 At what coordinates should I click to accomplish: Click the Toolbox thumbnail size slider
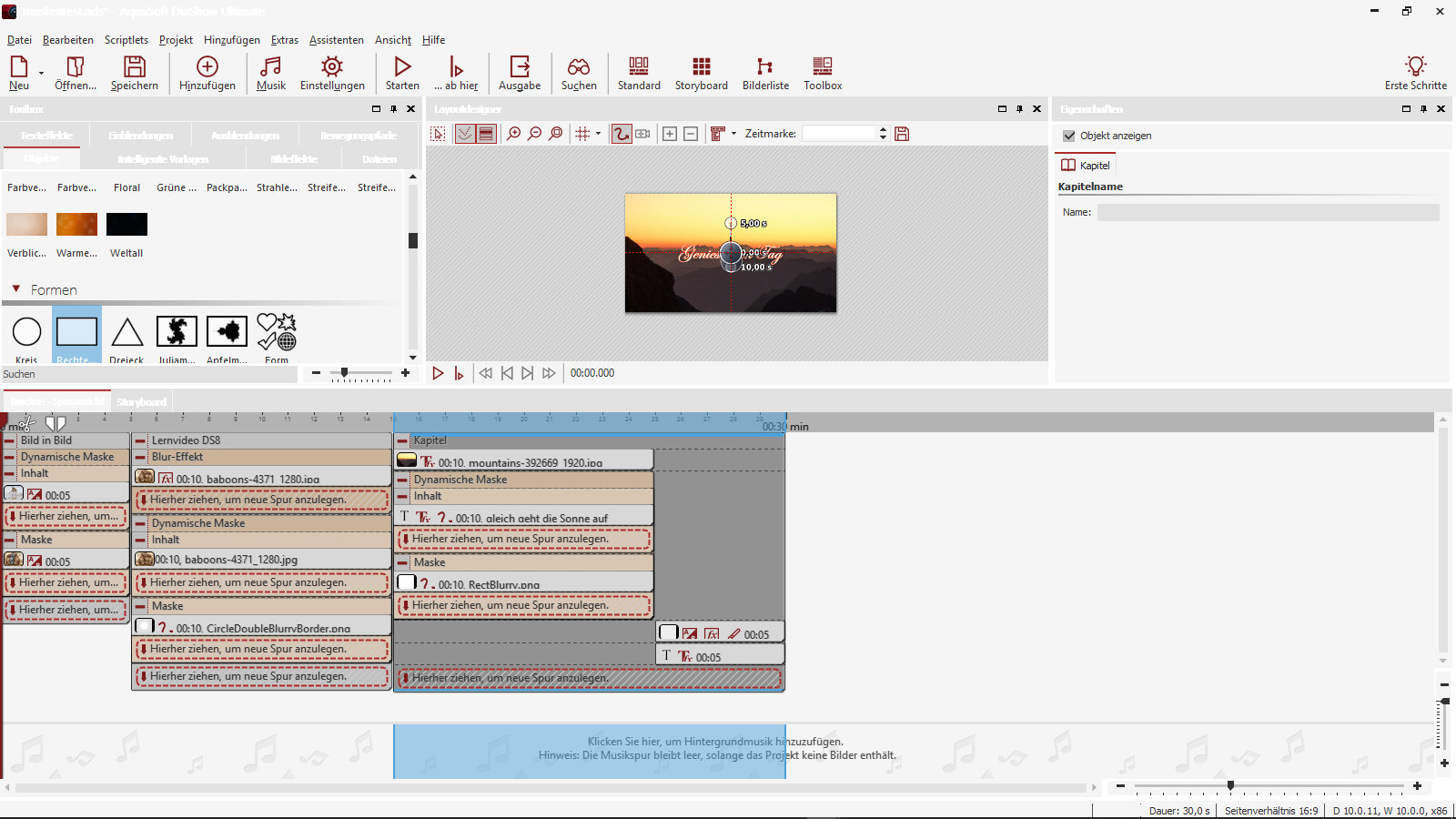click(x=345, y=372)
